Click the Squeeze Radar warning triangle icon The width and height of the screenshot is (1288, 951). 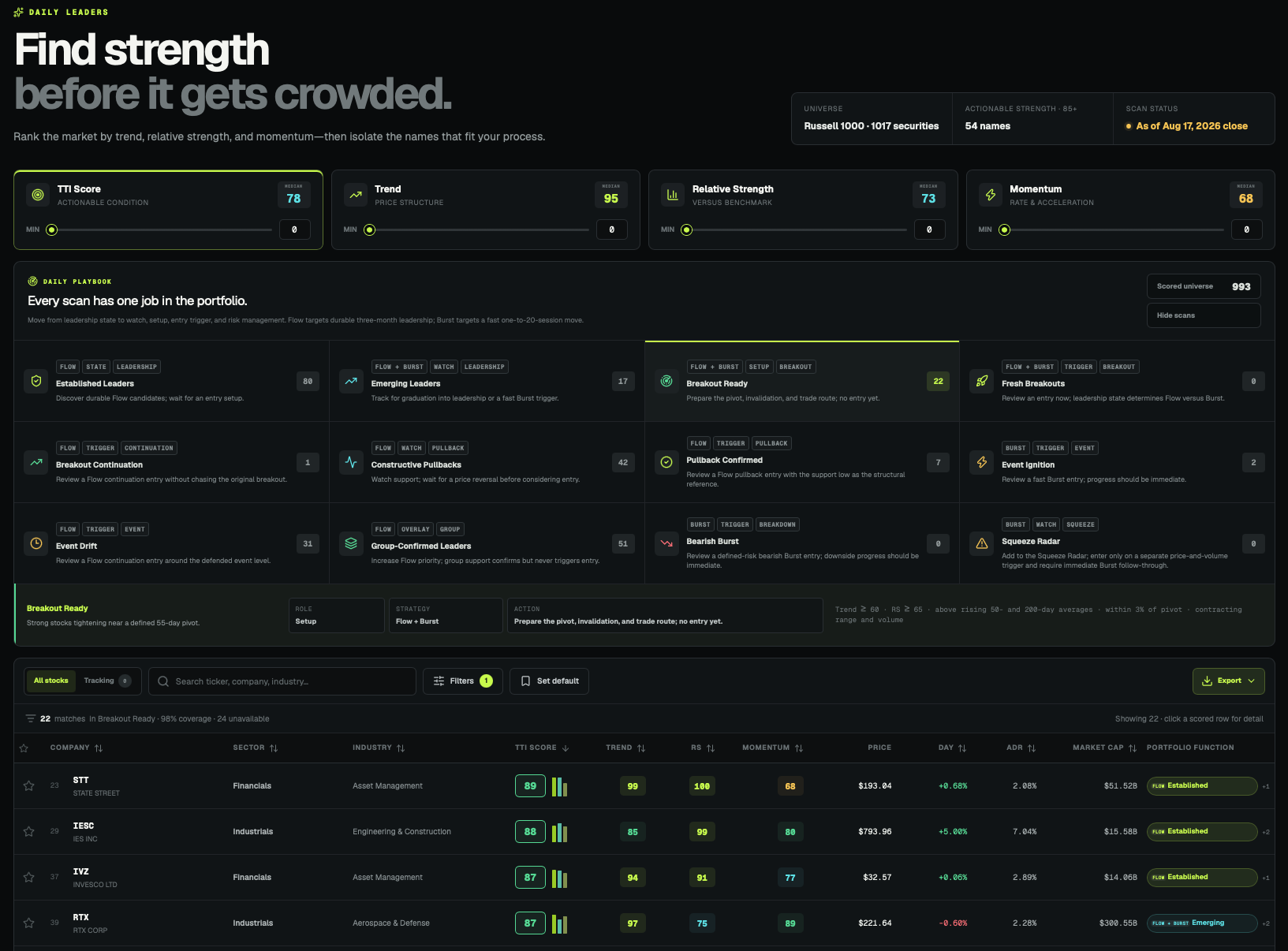click(x=982, y=543)
